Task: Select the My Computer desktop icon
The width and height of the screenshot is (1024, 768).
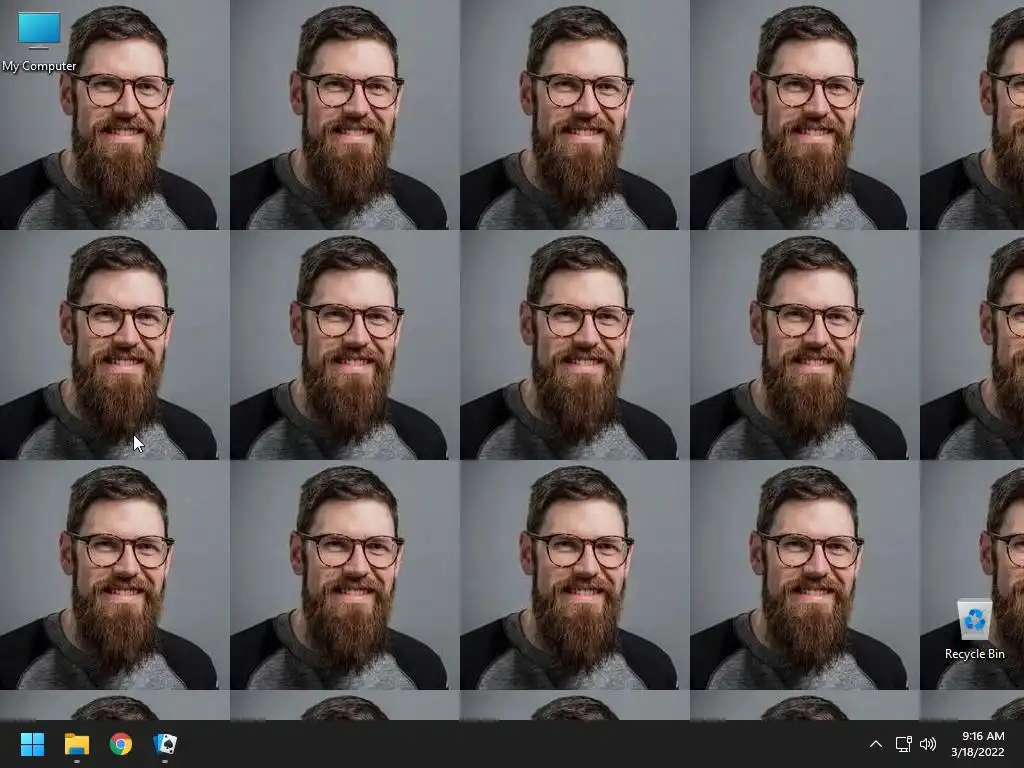Action: [x=39, y=41]
